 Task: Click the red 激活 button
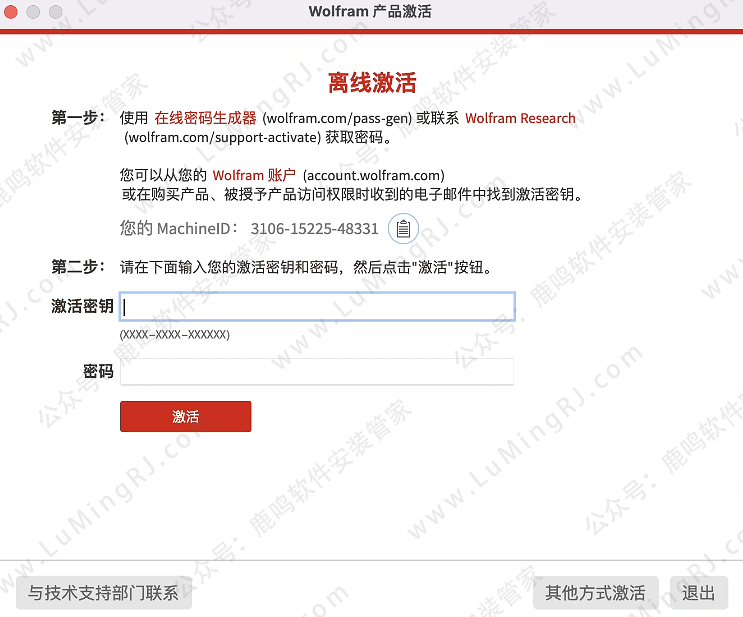[x=186, y=417]
